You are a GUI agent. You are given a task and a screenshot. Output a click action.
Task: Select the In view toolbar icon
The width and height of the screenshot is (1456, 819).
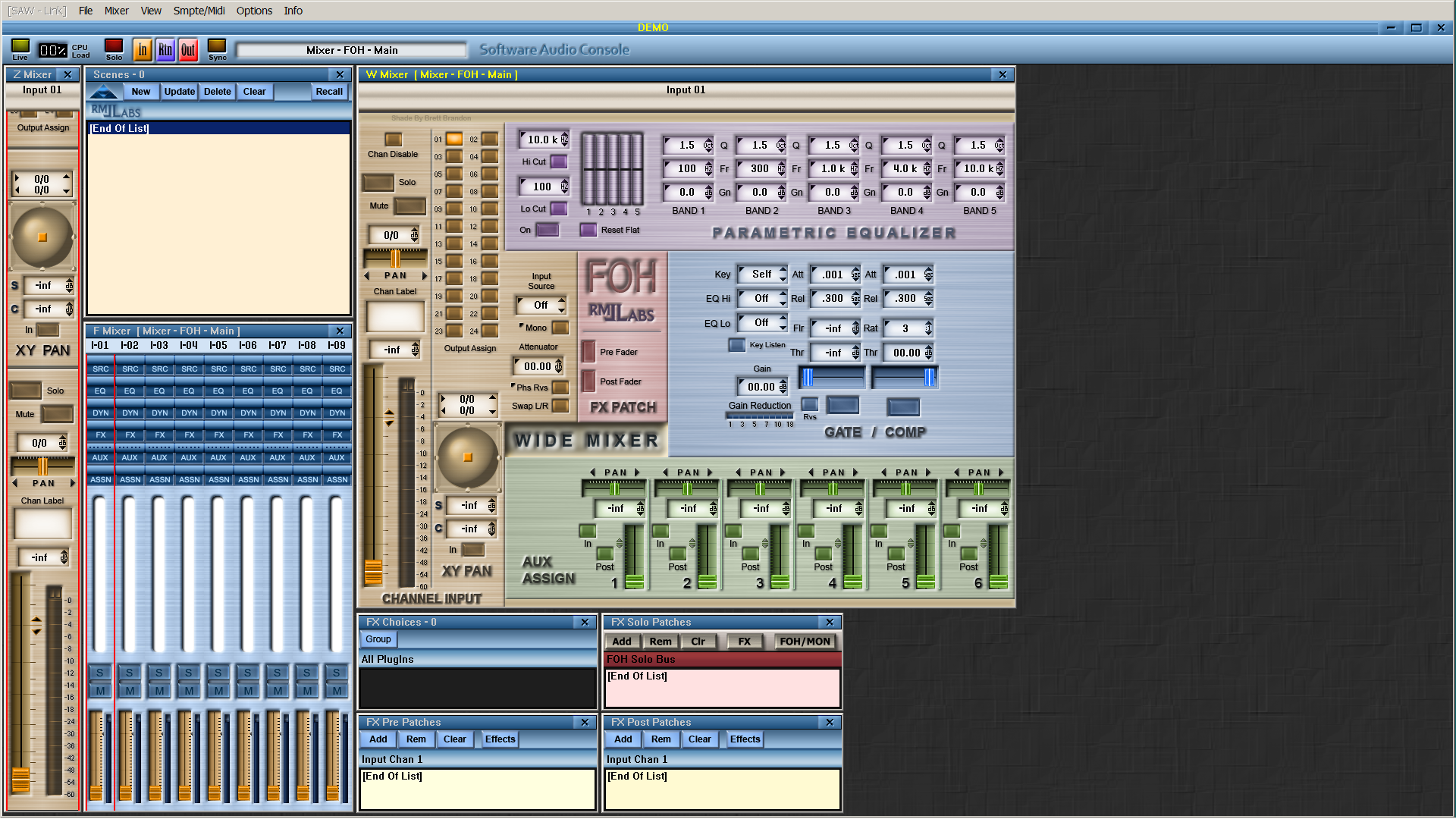(x=142, y=50)
